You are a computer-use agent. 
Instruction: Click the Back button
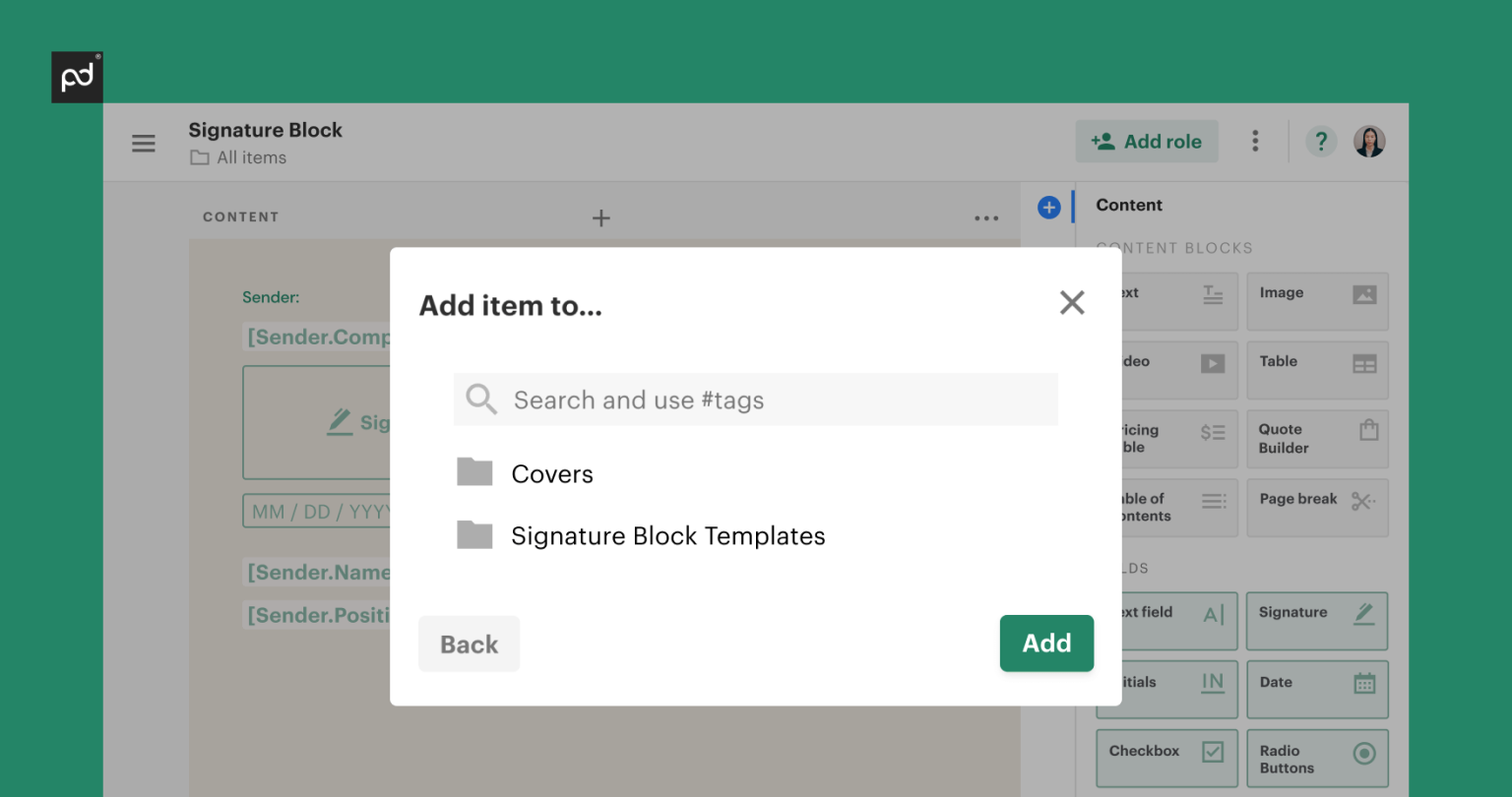469,644
